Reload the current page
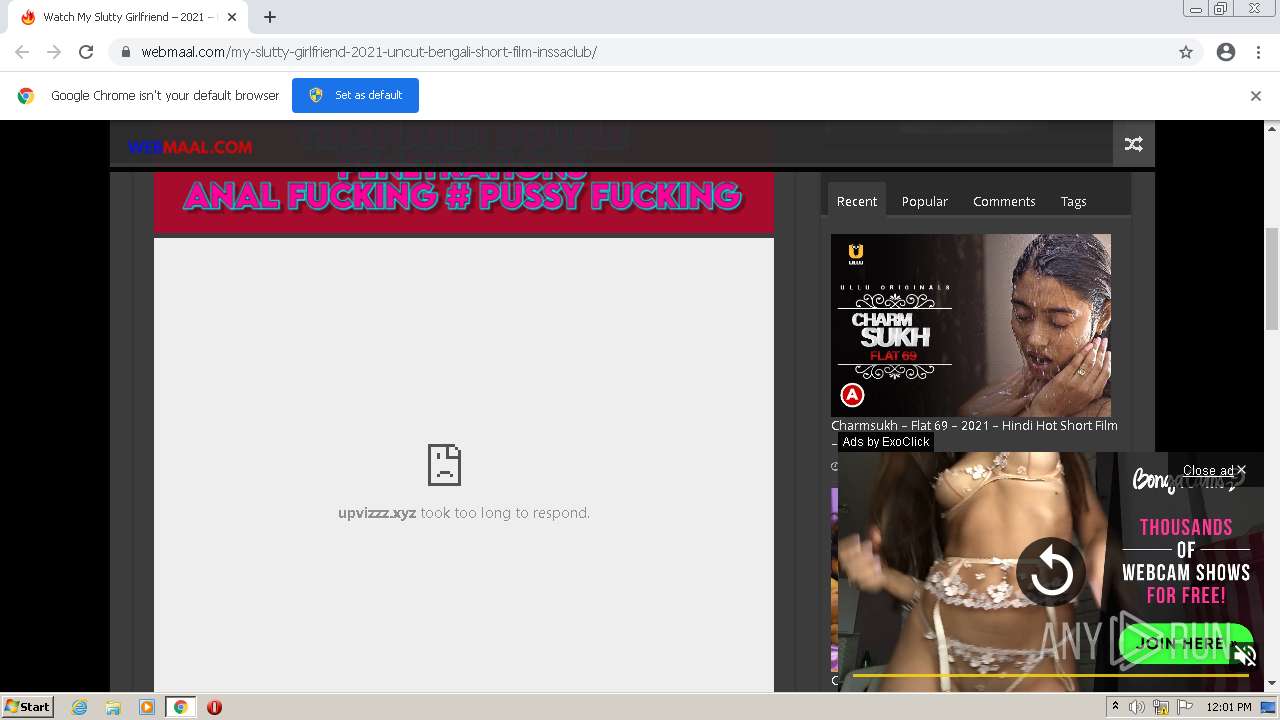The height and width of the screenshot is (720, 1280). click(x=86, y=52)
